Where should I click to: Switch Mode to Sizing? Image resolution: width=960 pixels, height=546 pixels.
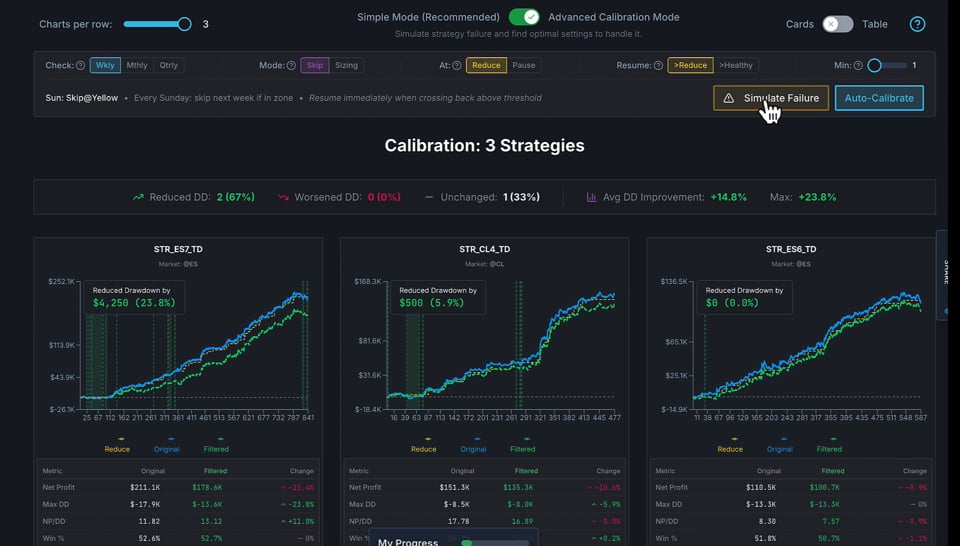346,65
